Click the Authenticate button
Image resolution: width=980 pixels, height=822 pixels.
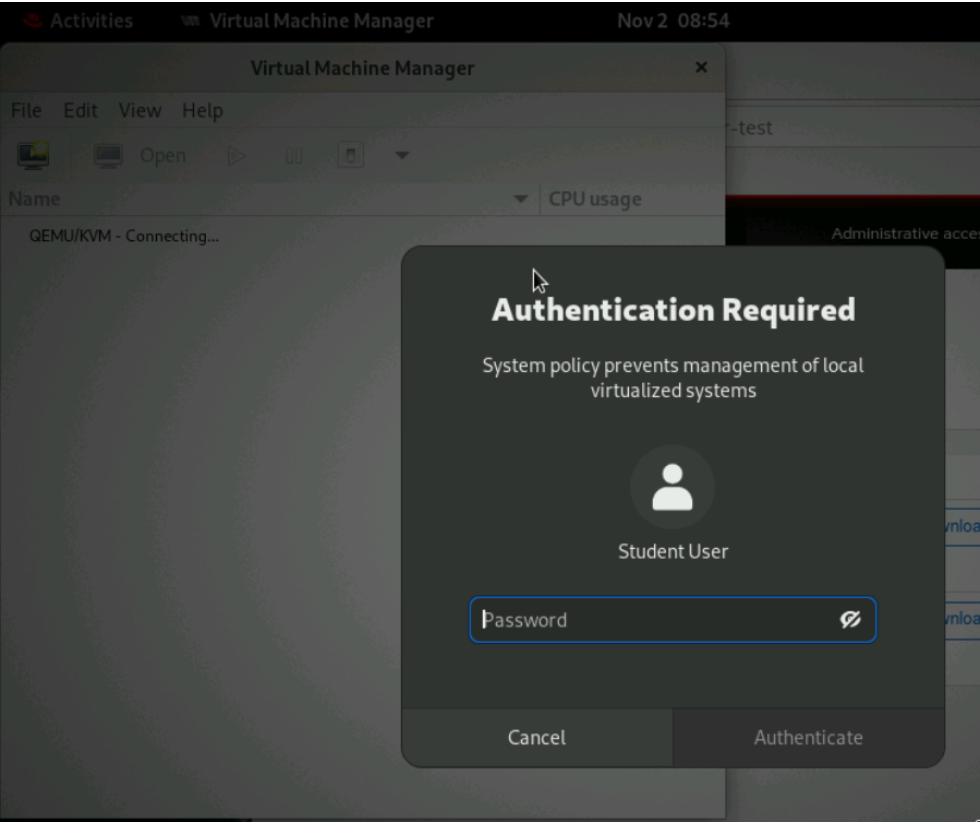808,738
